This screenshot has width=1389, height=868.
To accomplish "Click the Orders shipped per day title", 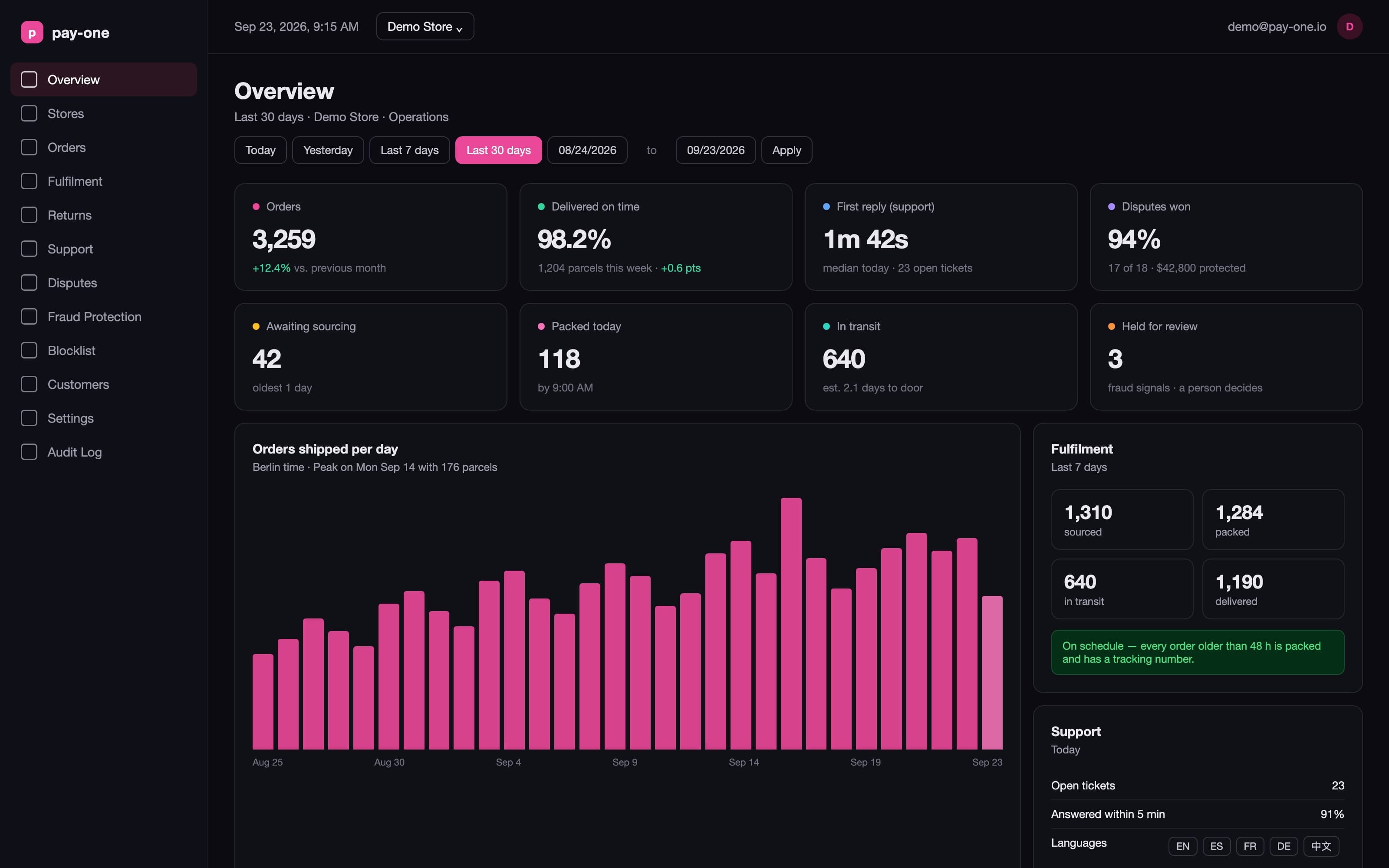I will click(x=325, y=449).
